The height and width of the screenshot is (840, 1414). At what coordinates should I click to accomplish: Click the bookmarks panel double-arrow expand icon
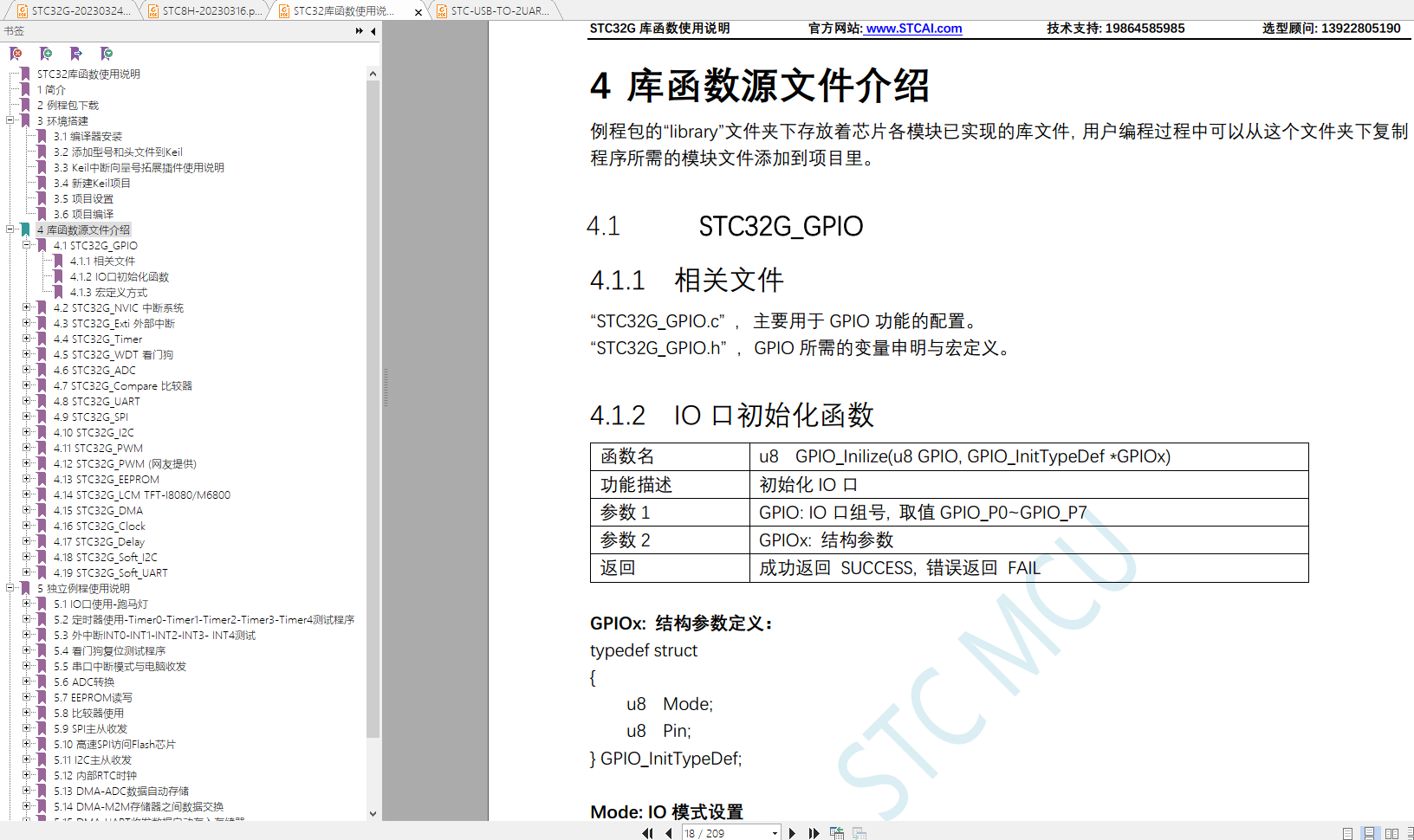(360, 31)
